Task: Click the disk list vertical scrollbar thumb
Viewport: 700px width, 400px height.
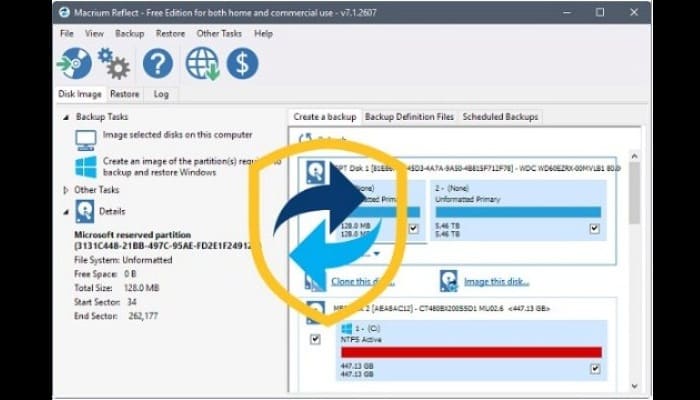Action: pyautogui.click(x=634, y=193)
